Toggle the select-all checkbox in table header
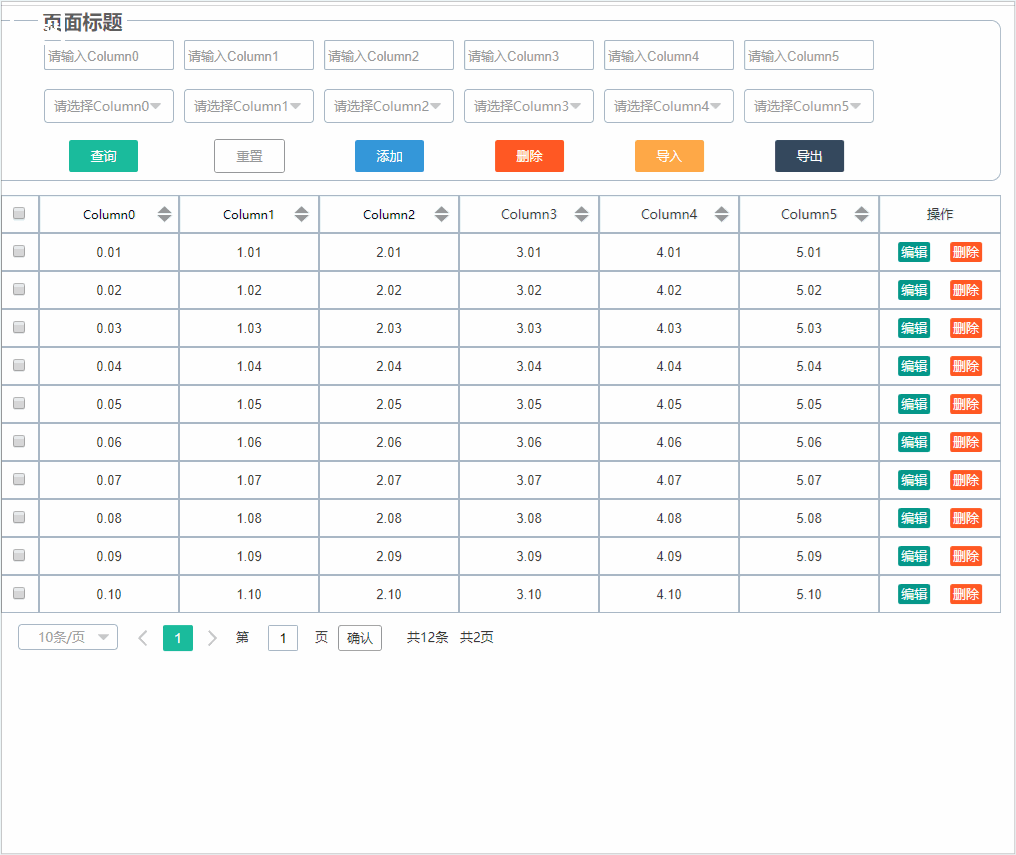 [19, 213]
